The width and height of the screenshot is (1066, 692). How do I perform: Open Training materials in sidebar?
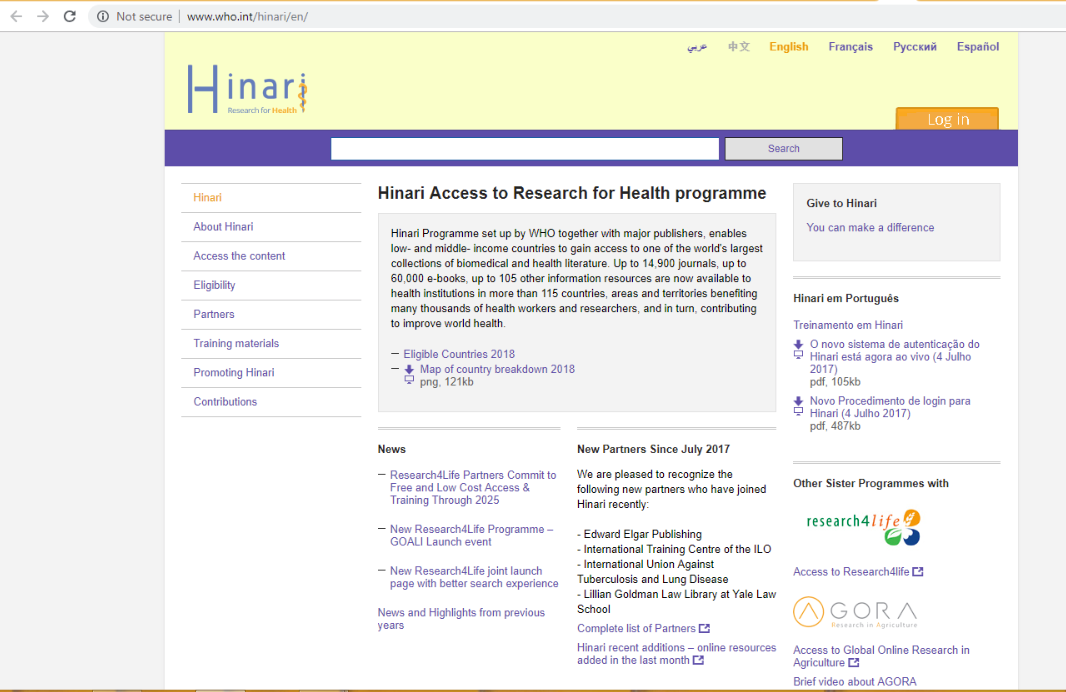pos(236,344)
